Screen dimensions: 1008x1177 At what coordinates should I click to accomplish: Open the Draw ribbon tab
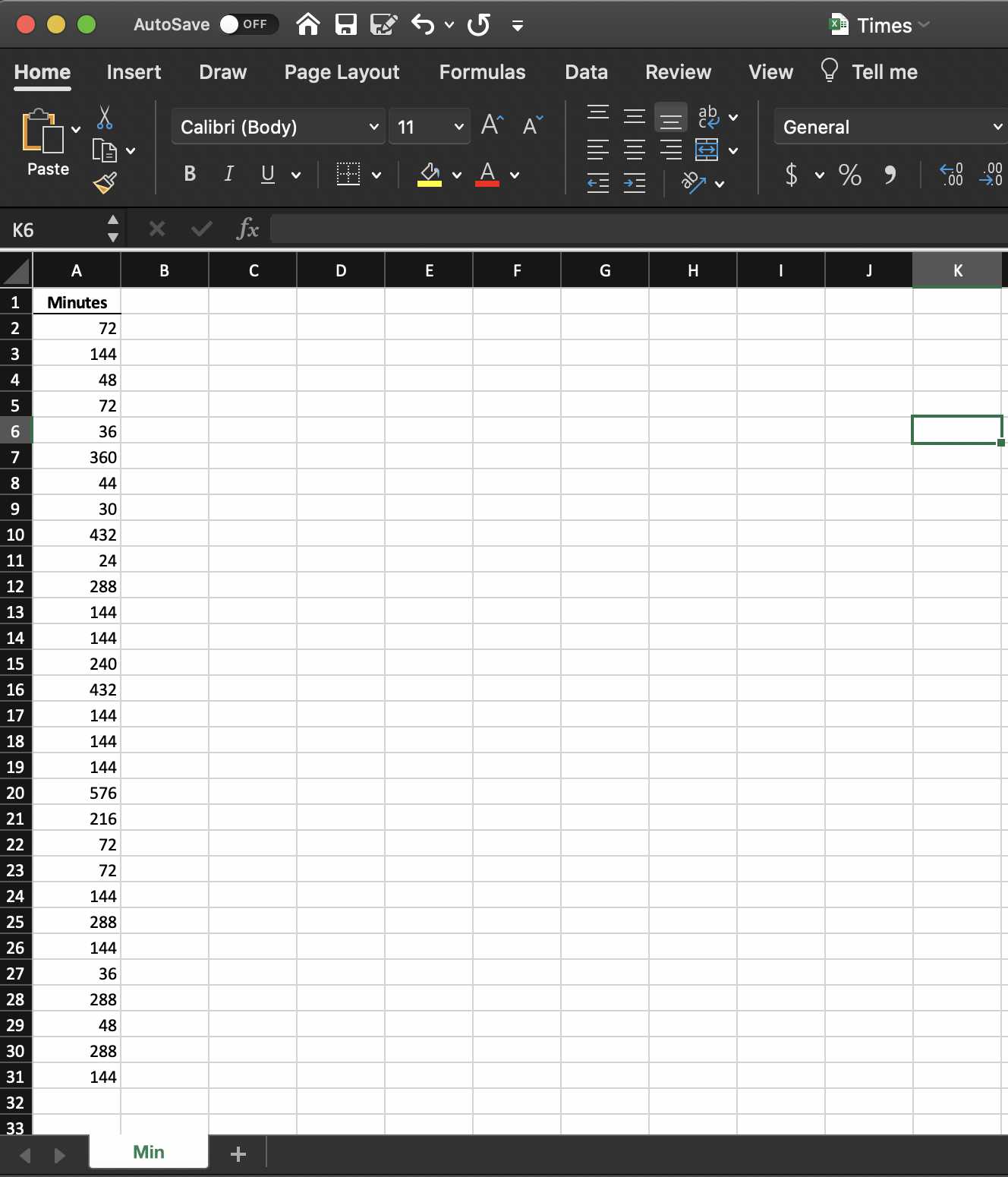tap(223, 72)
